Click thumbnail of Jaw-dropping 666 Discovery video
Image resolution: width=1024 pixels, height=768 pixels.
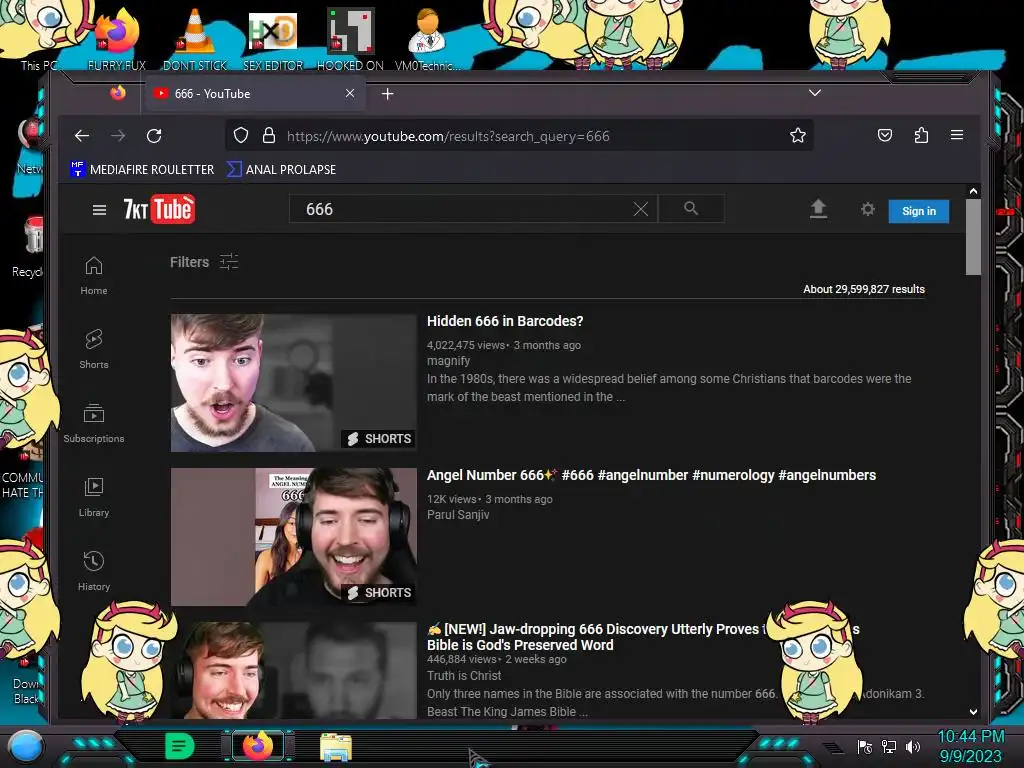(293, 671)
